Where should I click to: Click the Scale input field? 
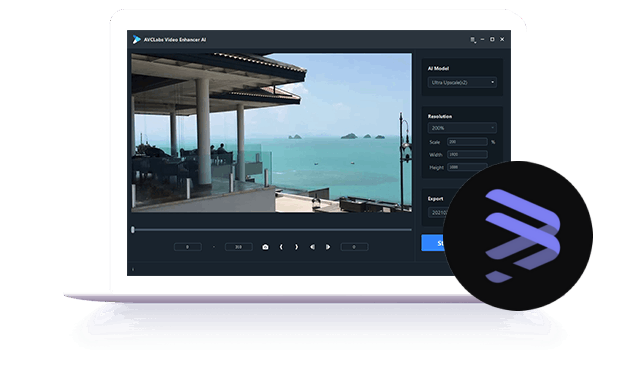(467, 142)
